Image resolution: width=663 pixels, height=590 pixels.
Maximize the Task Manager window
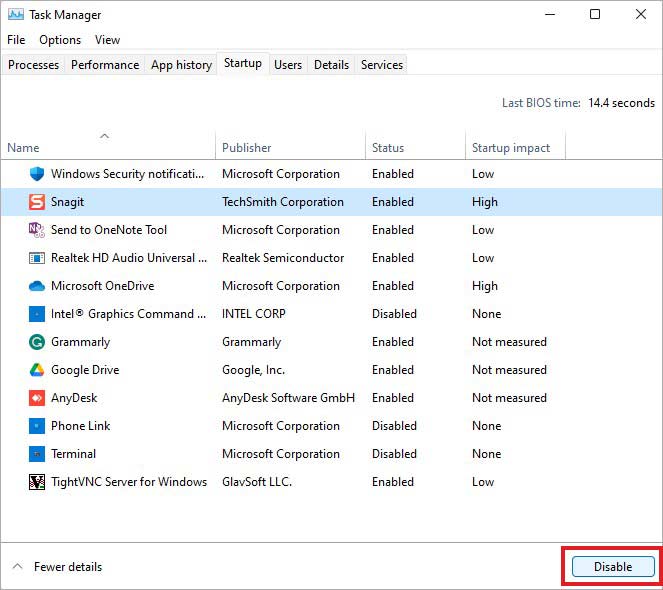595,15
